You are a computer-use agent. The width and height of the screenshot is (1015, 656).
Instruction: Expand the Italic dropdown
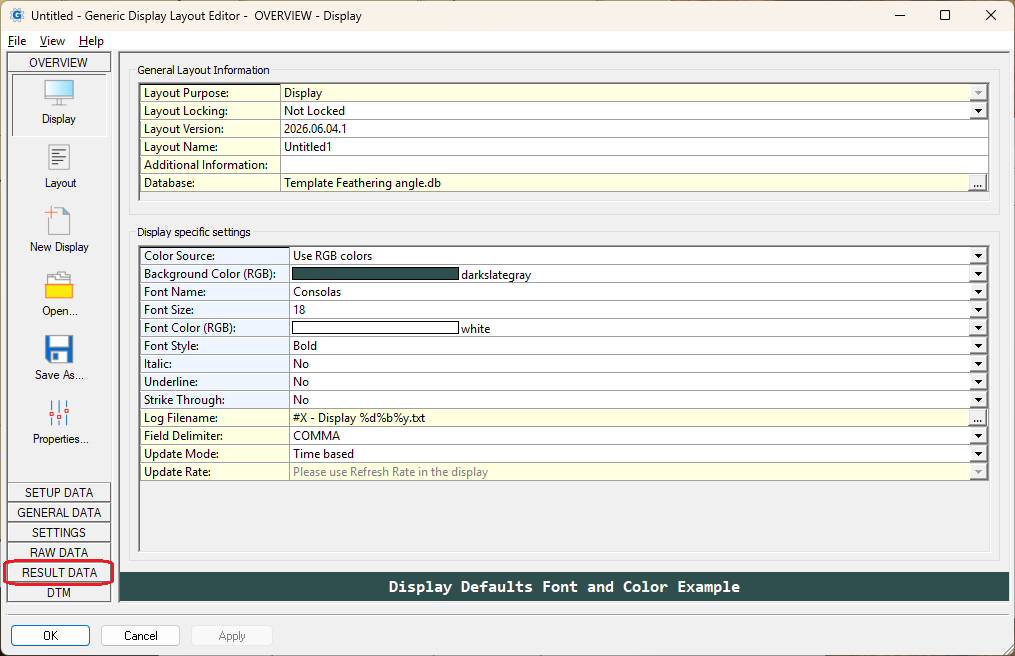978,364
